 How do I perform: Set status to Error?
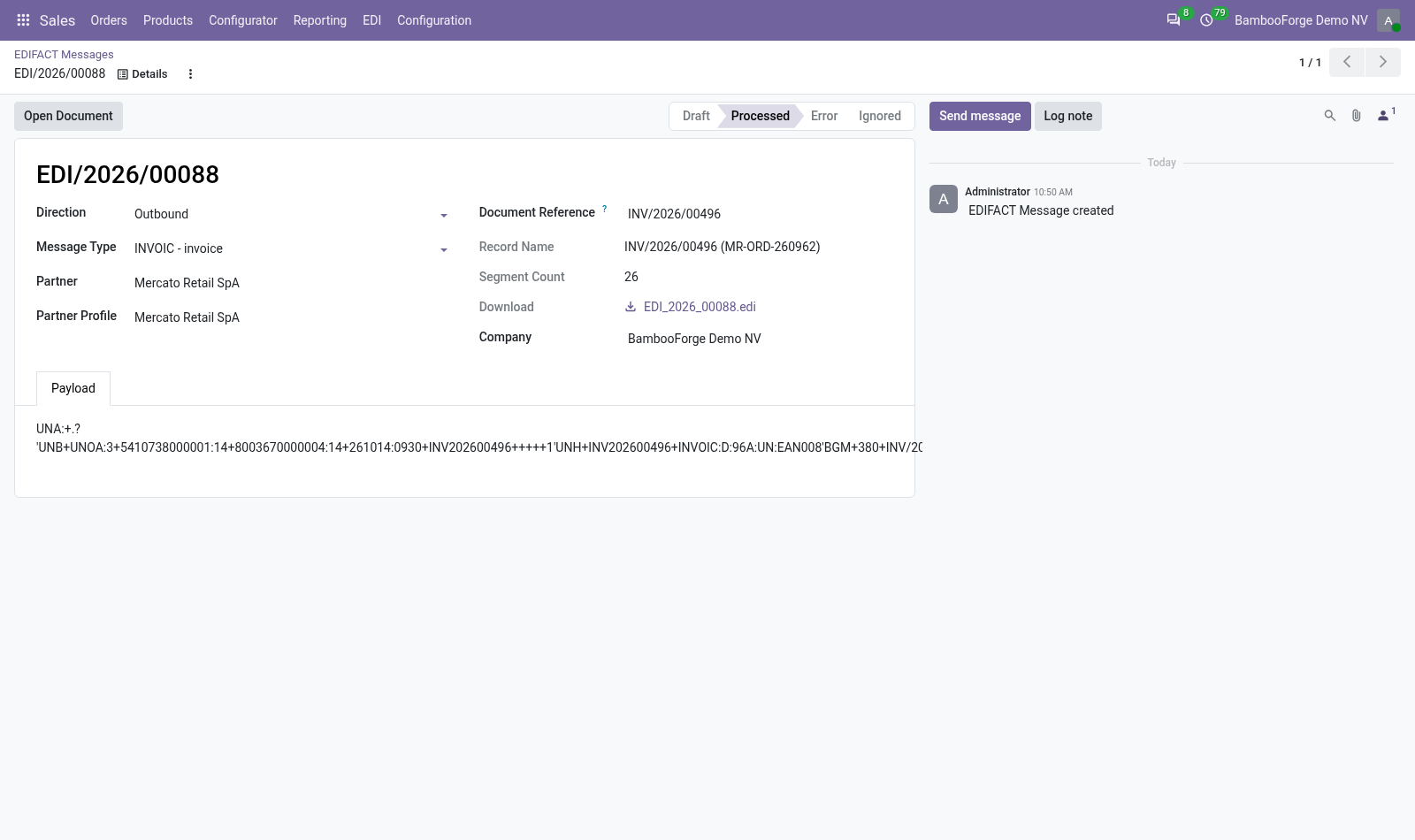click(824, 116)
